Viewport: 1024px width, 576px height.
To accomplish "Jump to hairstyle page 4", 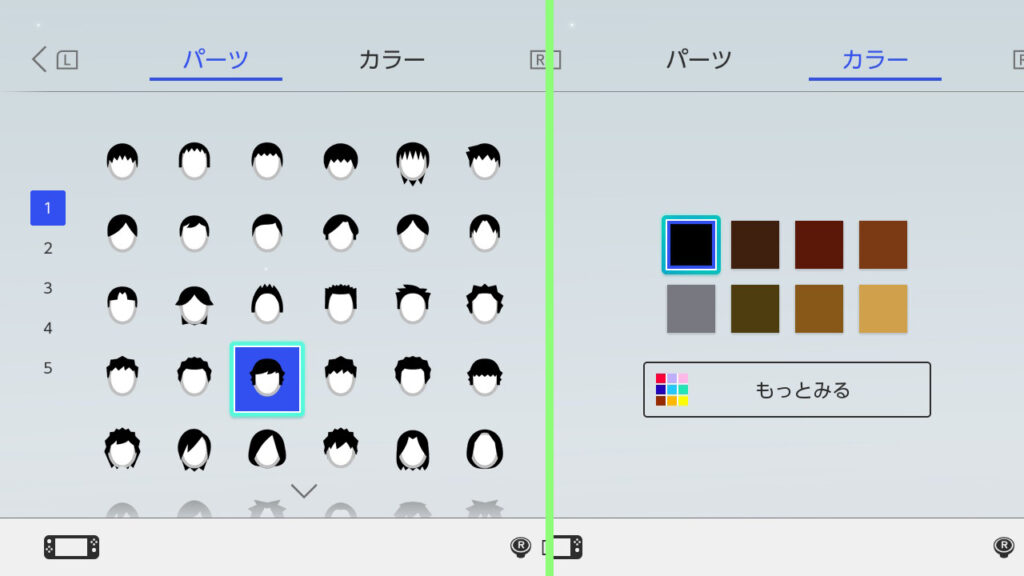I will click(x=48, y=328).
